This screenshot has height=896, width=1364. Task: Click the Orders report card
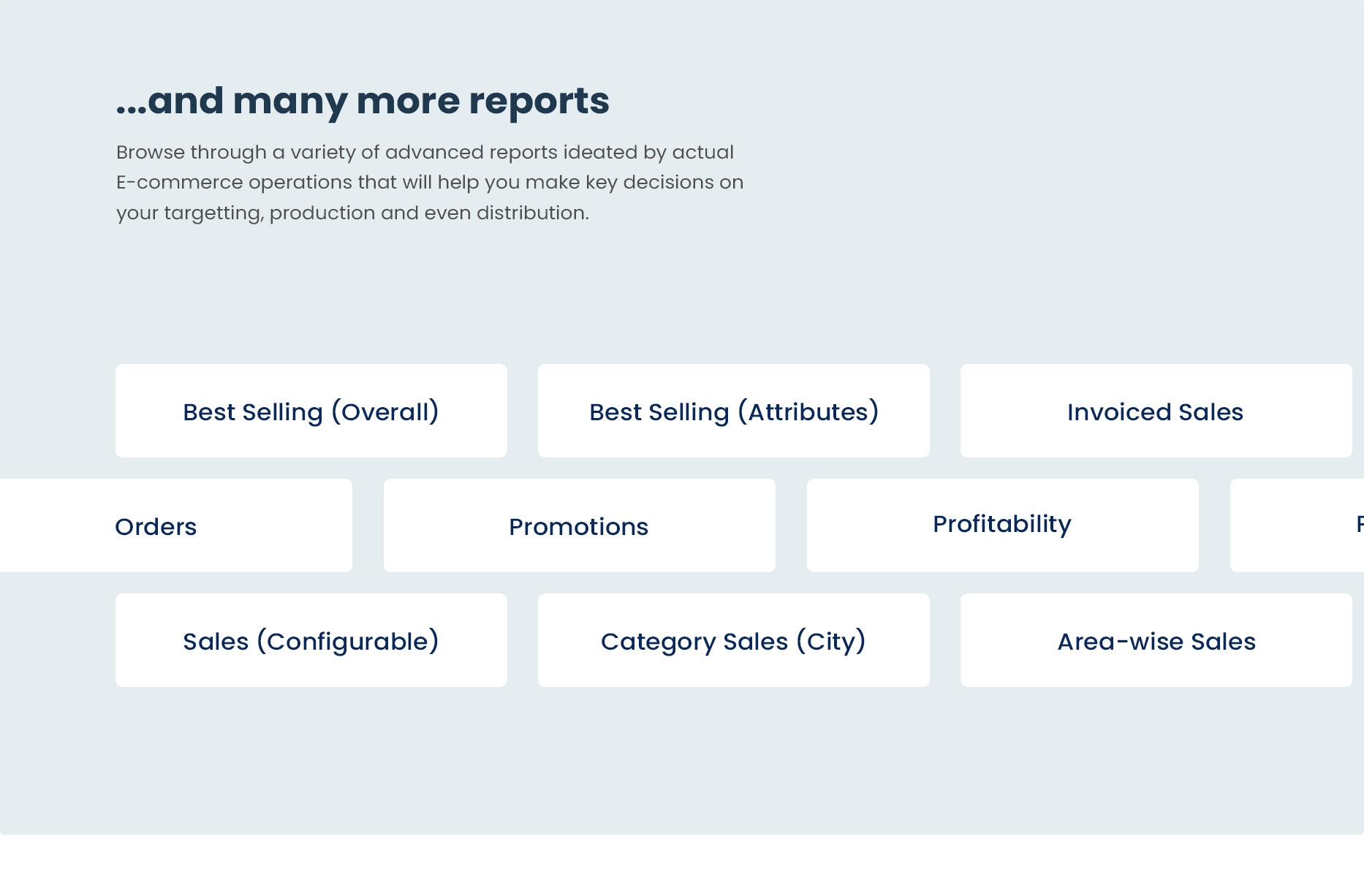click(x=175, y=526)
